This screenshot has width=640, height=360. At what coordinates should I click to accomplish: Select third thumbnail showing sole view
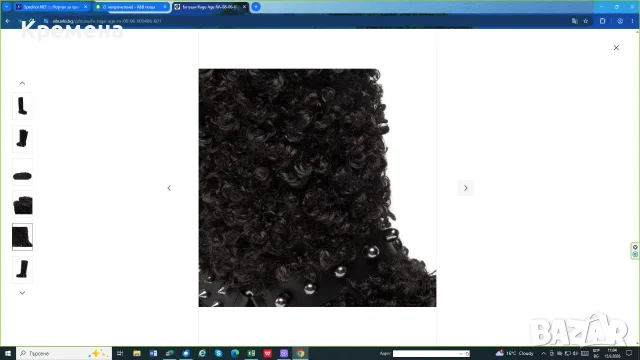(22, 172)
